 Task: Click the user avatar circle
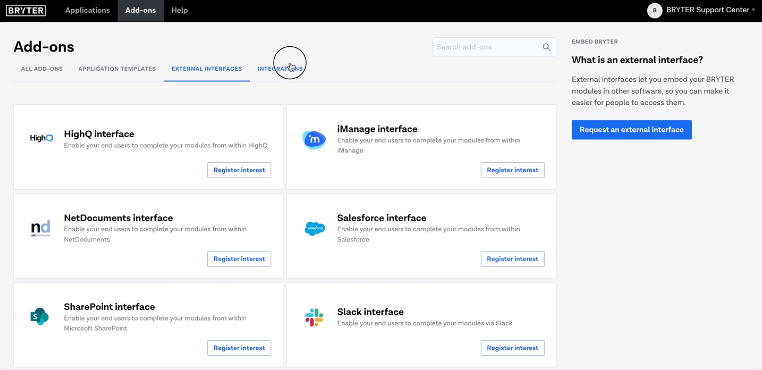(x=655, y=10)
